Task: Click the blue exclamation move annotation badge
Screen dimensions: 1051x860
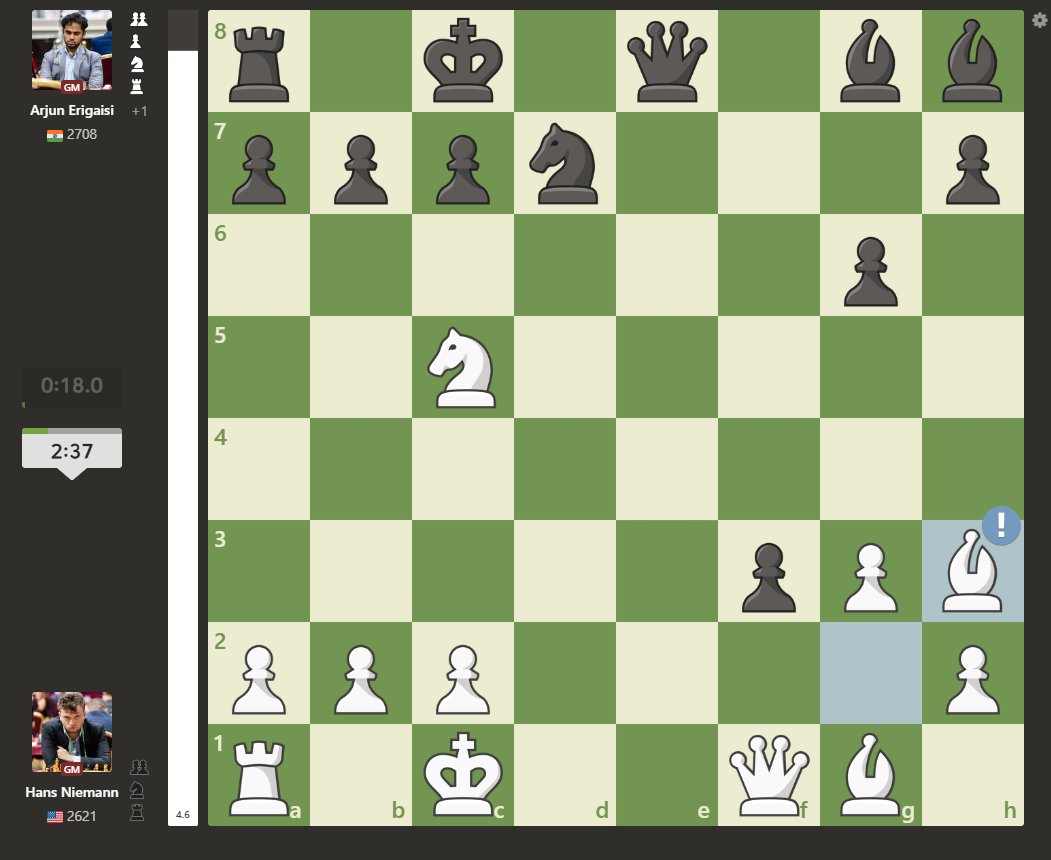Action: (x=1003, y=525)
